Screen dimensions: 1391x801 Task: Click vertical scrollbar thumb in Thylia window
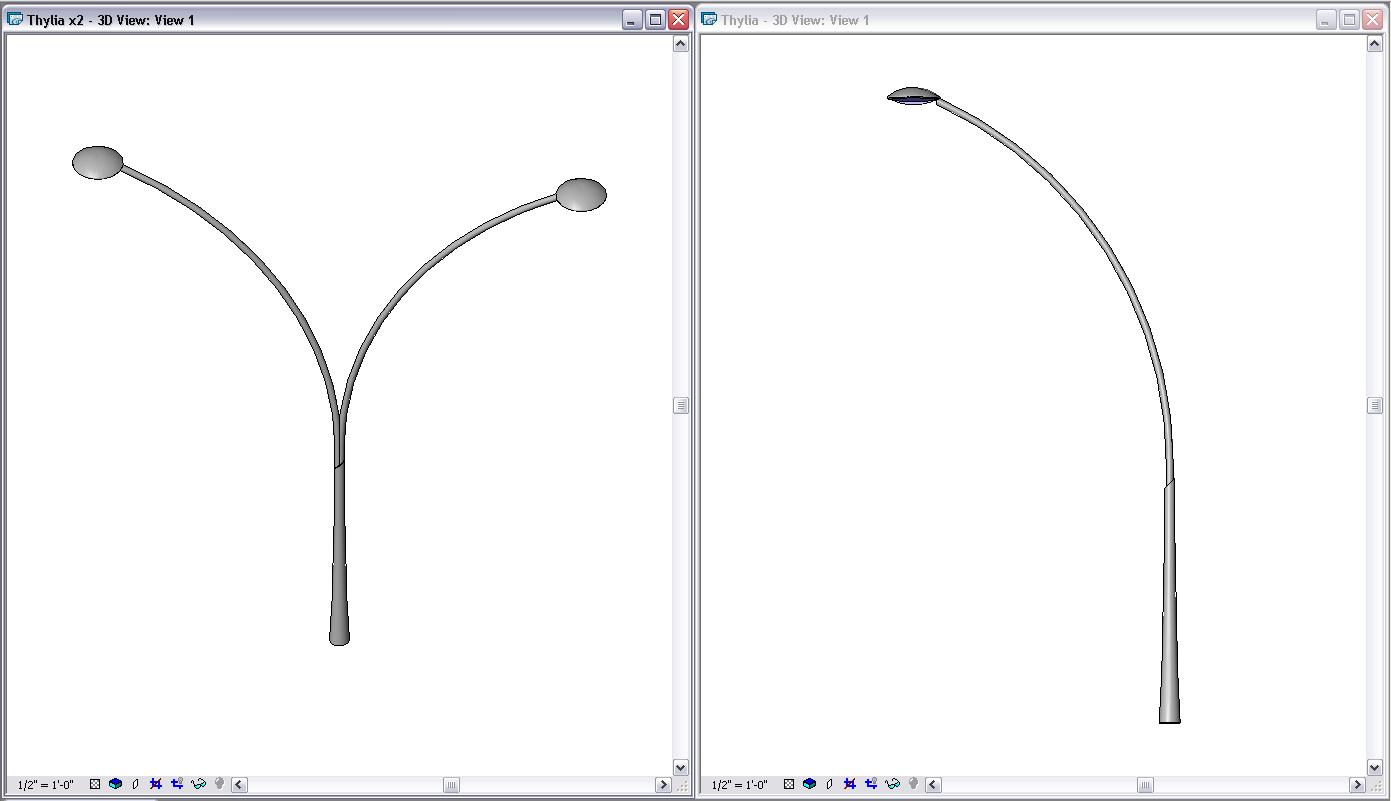pos(1375,405)
